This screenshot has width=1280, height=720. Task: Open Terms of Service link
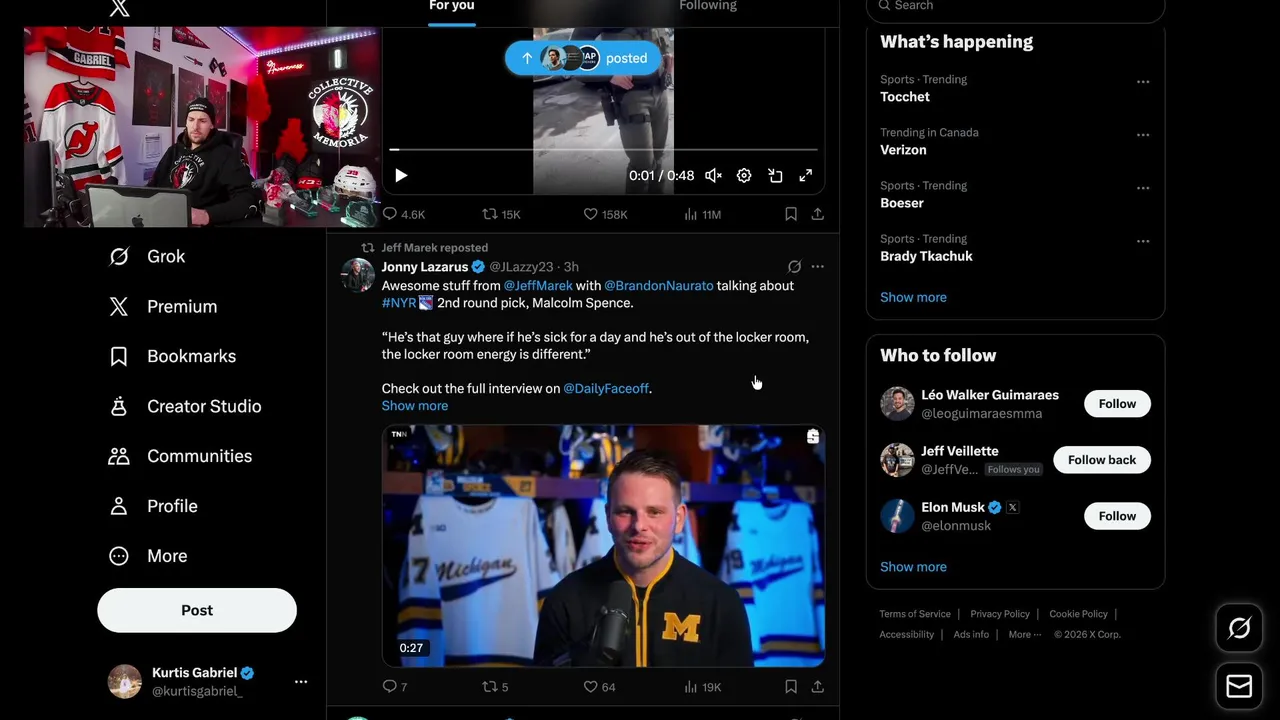915,614
